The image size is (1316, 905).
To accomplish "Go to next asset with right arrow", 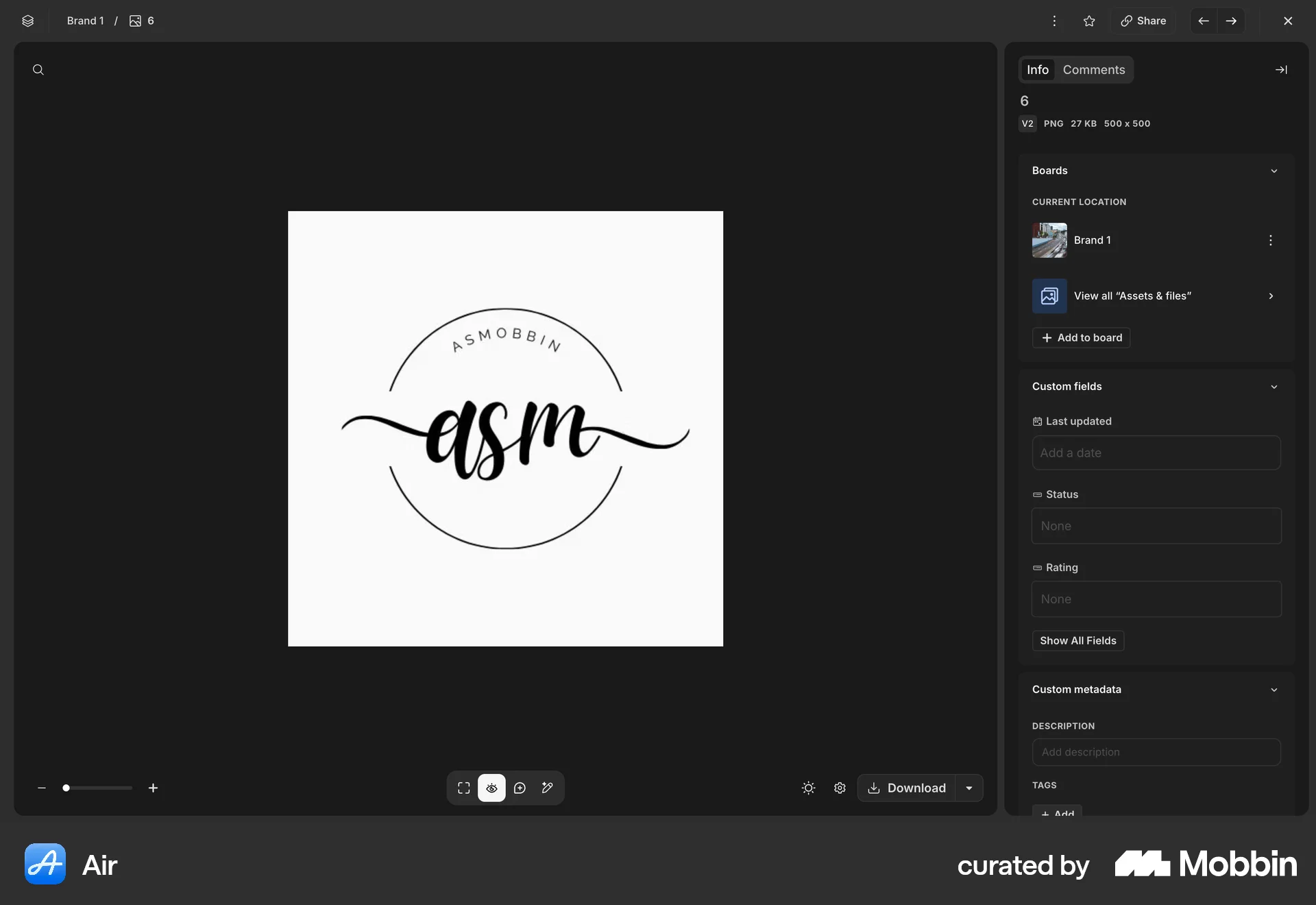I will tap(1231, 21).
